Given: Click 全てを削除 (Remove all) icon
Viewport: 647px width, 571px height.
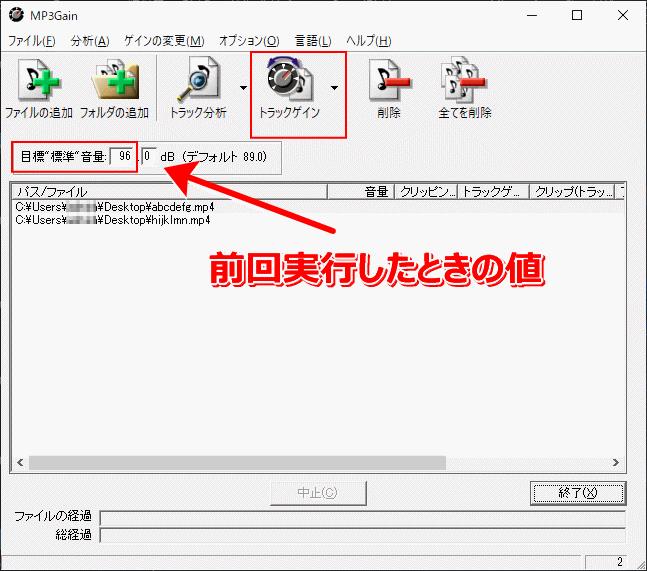Looking at the screenshot, I should pyautogui.click(x=464, y=89).
